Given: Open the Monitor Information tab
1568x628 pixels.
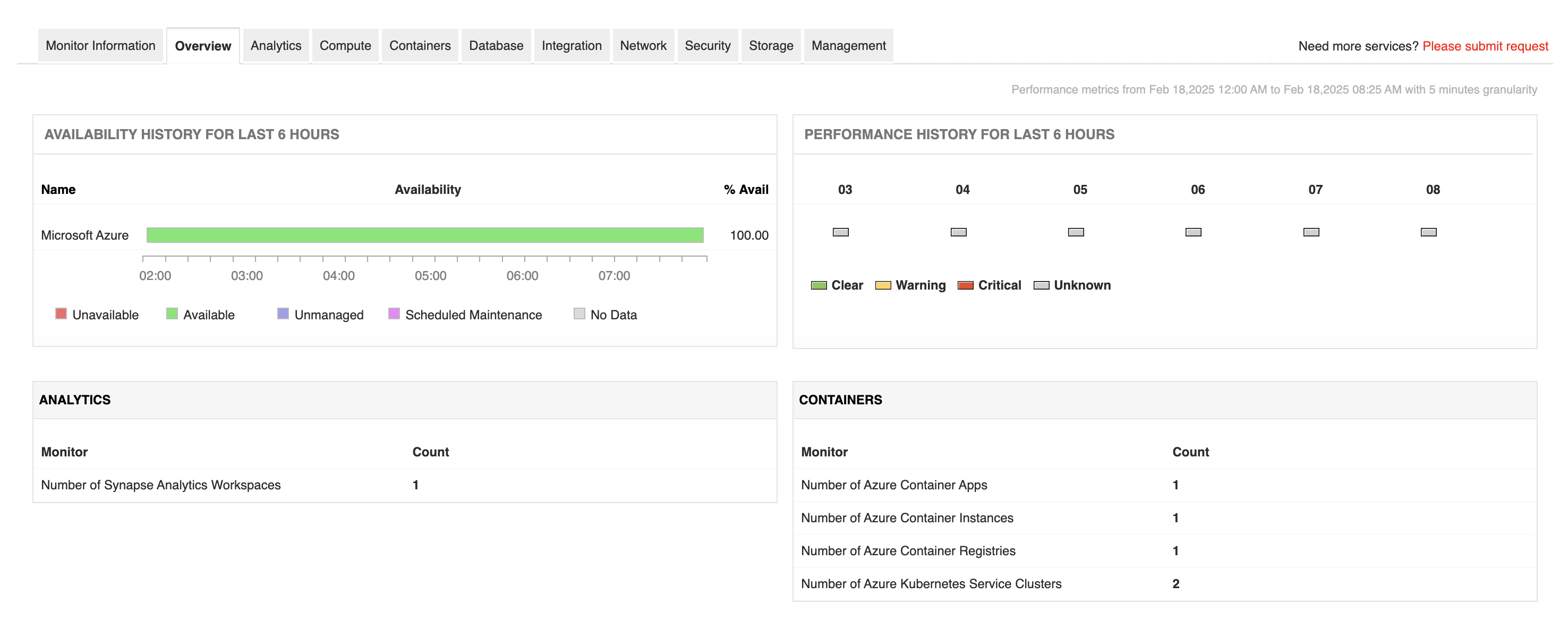Looking at the screenshot, I should pos(100,45).
